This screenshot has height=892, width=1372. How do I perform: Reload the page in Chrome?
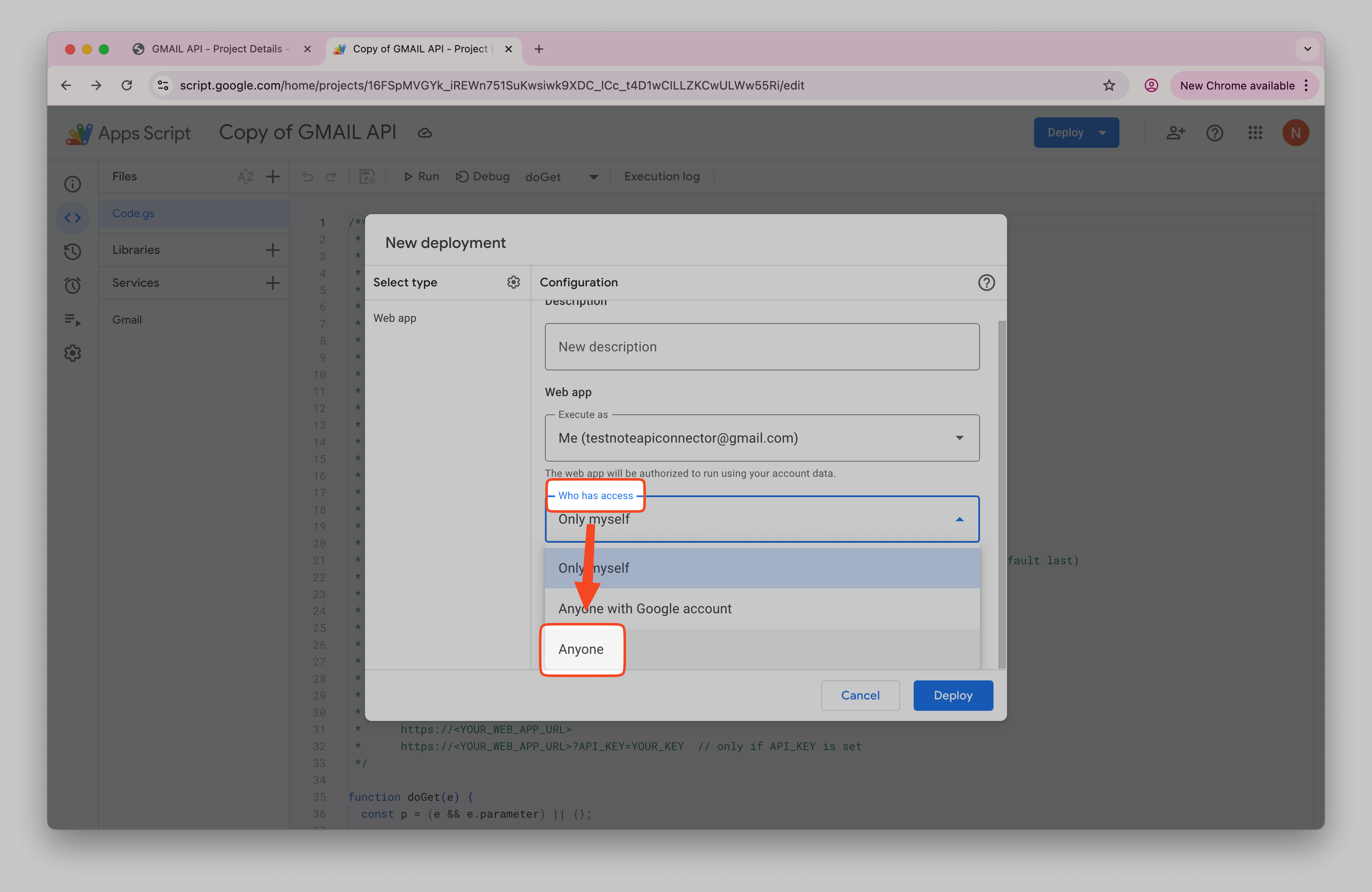(x=127, y=85)
